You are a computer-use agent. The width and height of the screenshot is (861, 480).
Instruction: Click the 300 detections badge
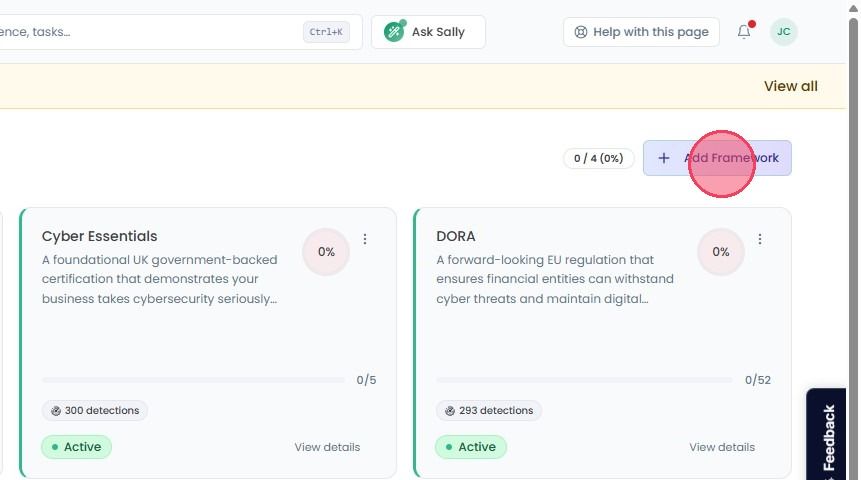[94, 410]
